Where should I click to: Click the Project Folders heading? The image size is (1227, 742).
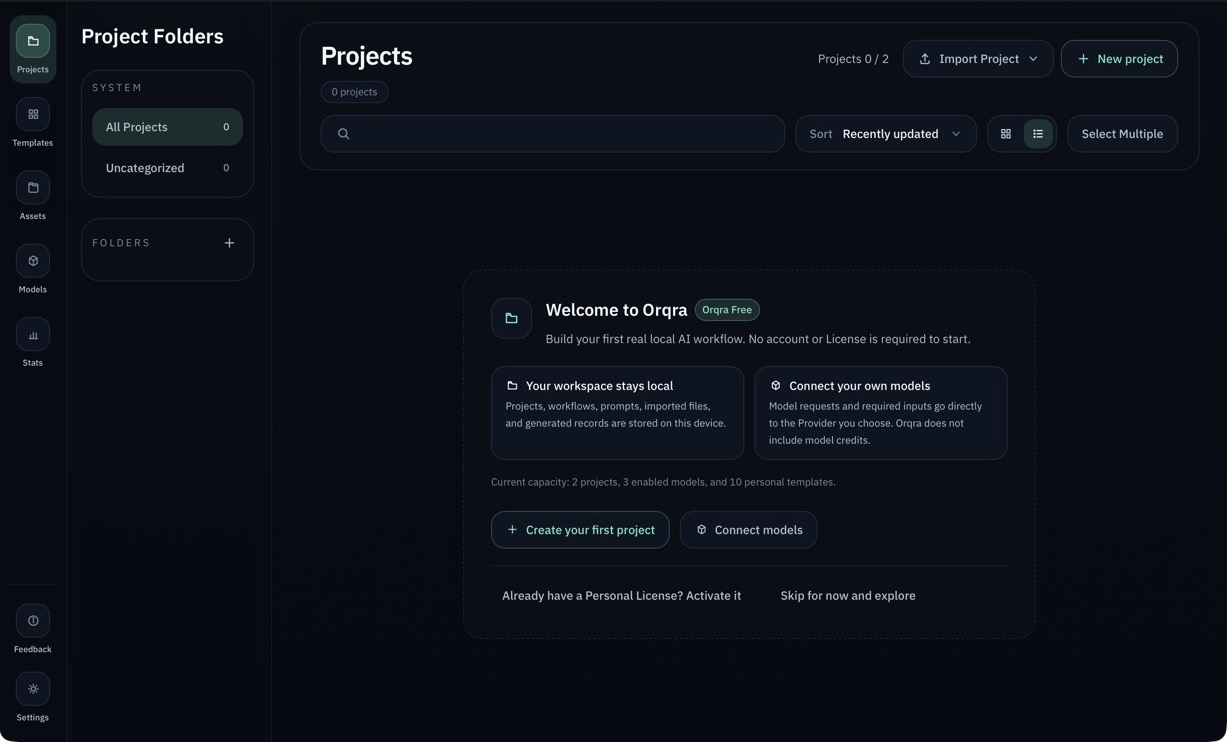(x=152, y=36)
